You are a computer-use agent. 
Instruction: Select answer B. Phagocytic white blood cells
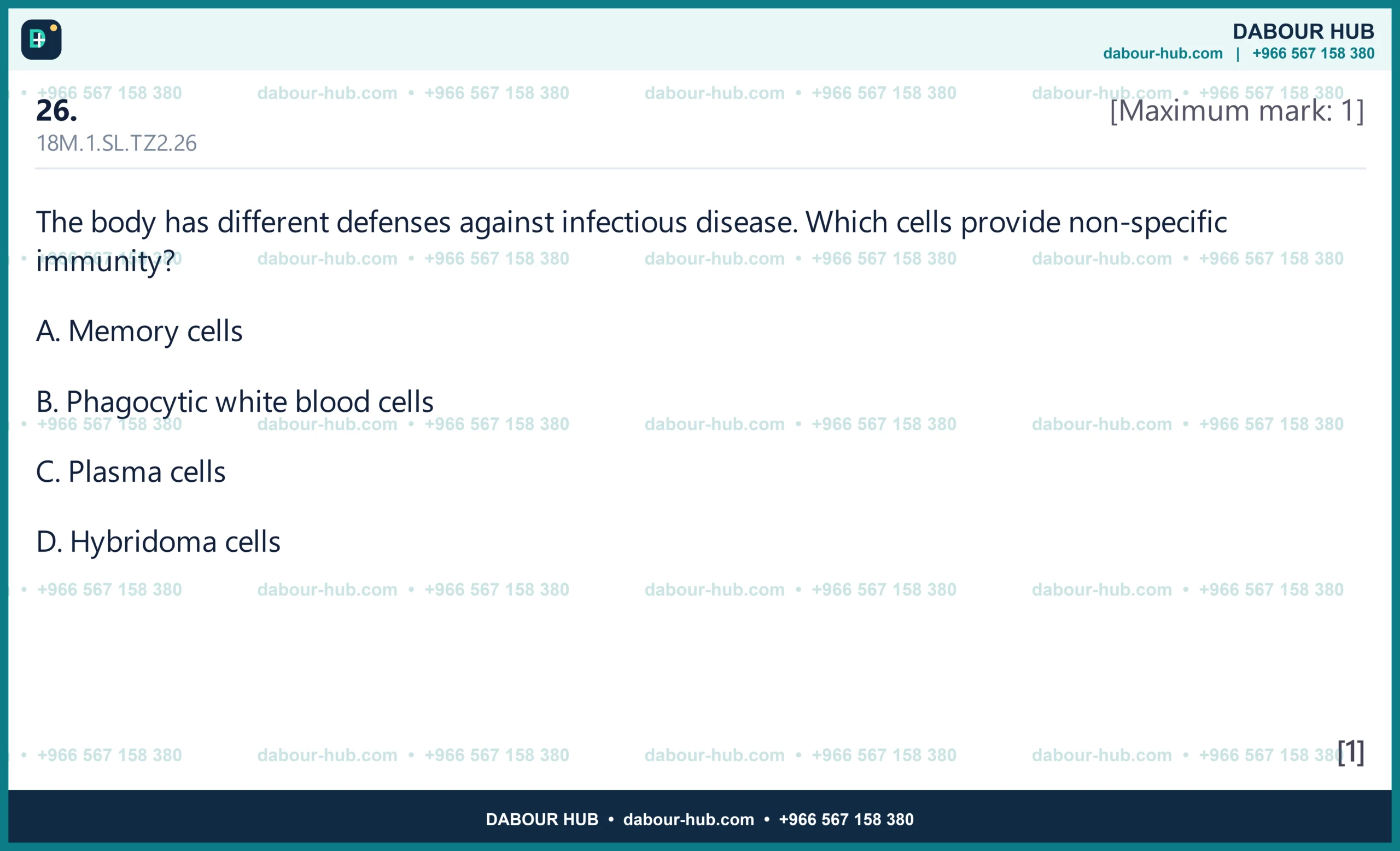[x=235, y=403]
